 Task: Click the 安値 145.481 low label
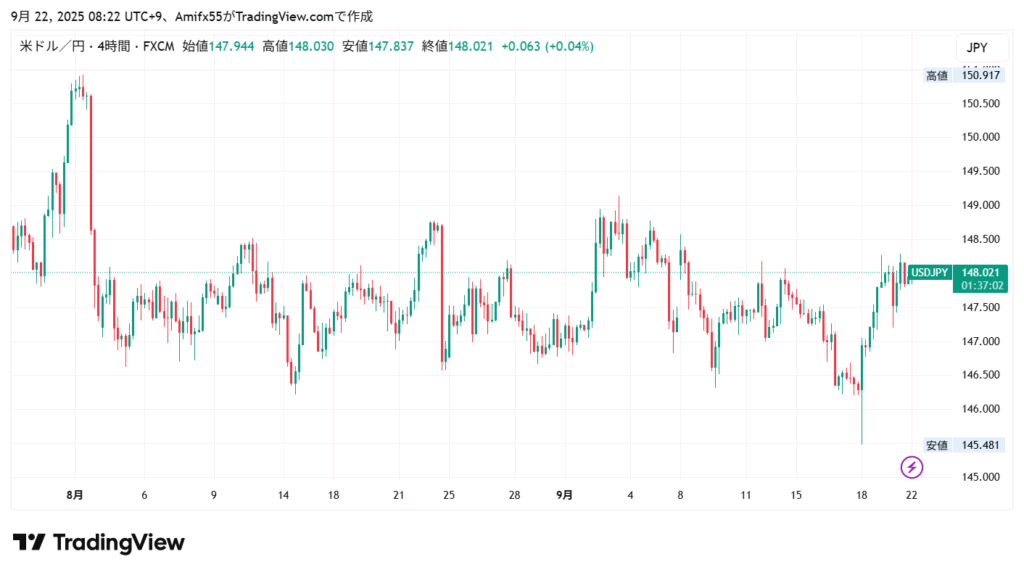point(964,445)
